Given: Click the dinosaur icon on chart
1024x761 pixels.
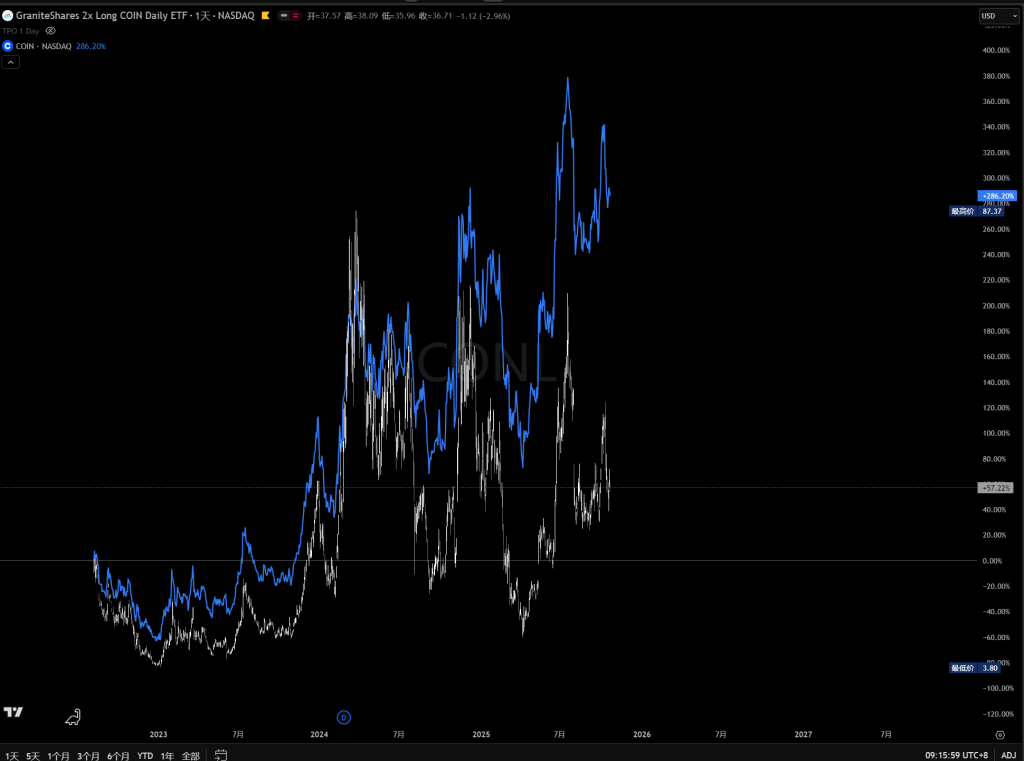Looking at the screenshot, I should point(73,716).
